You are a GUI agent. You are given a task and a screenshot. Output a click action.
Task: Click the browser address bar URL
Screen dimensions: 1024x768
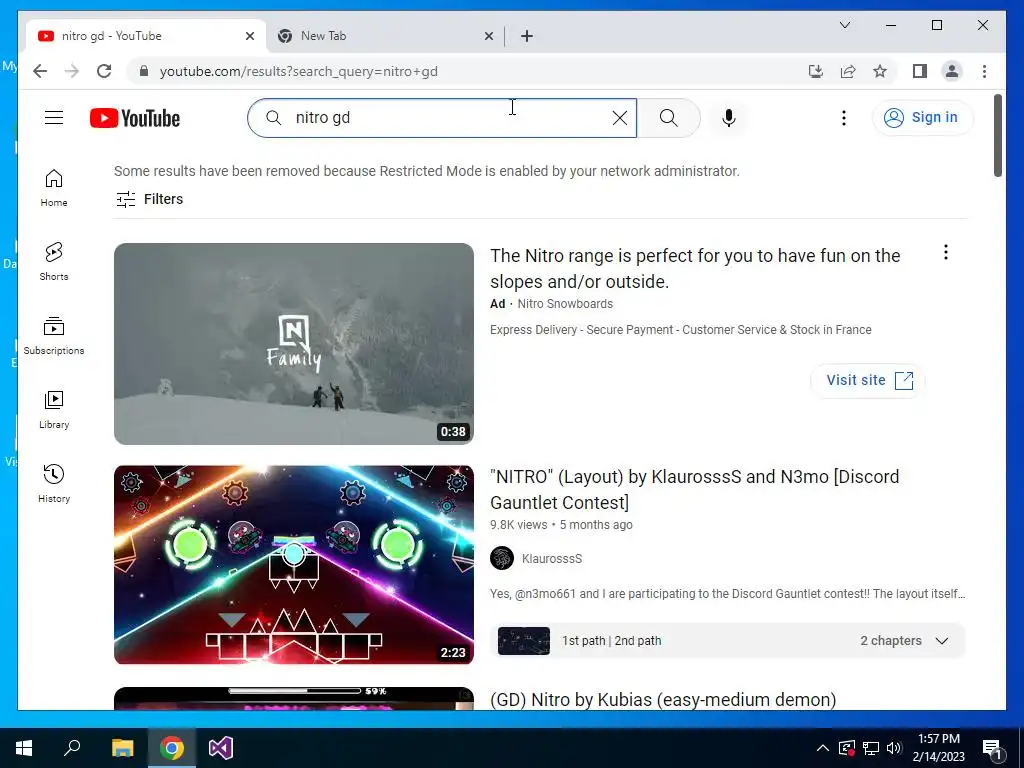298,71
